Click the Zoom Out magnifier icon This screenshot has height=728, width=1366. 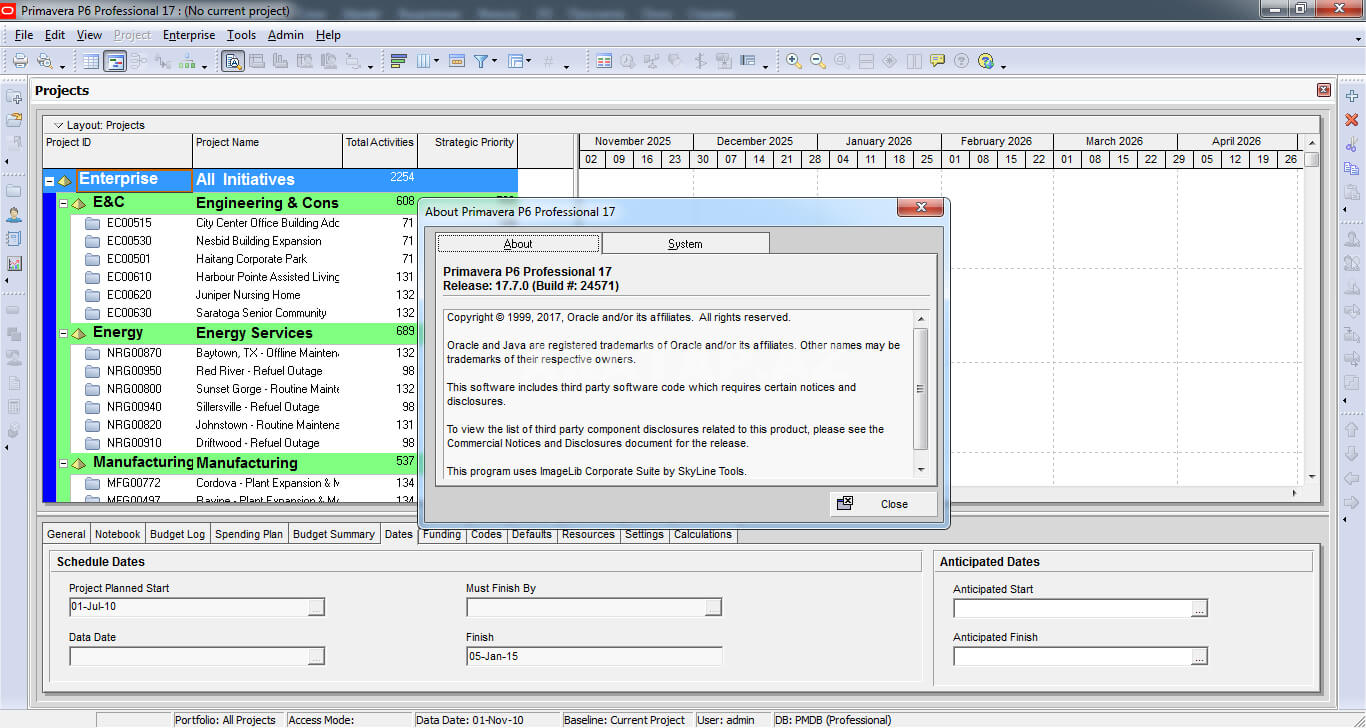point(817,61)
